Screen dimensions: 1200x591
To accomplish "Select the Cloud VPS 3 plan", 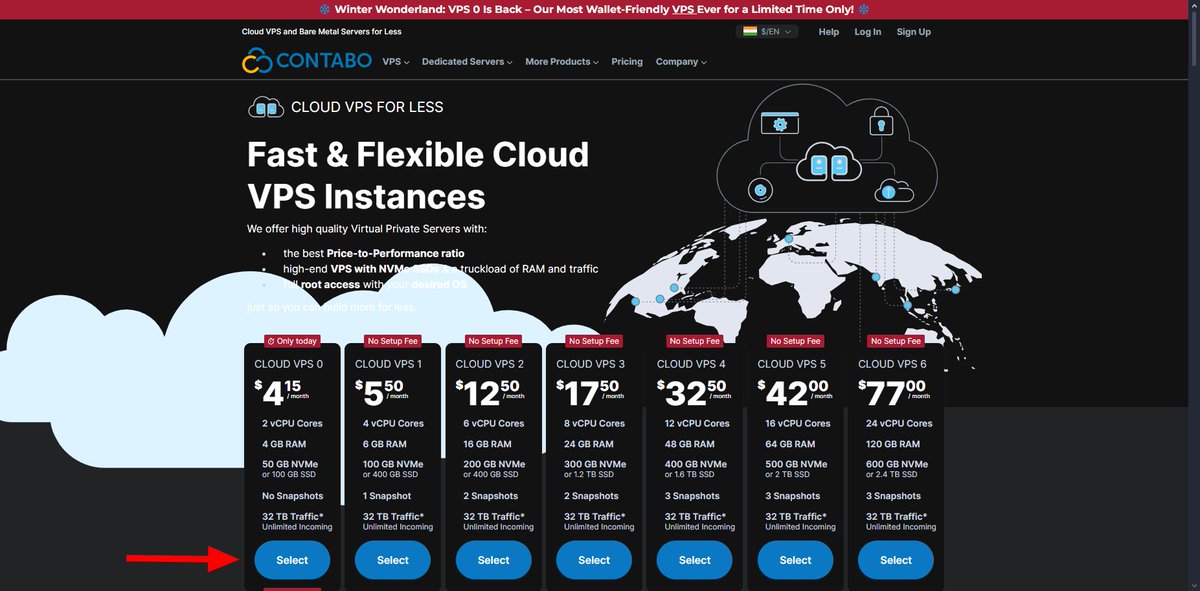I will pos(594,560).
